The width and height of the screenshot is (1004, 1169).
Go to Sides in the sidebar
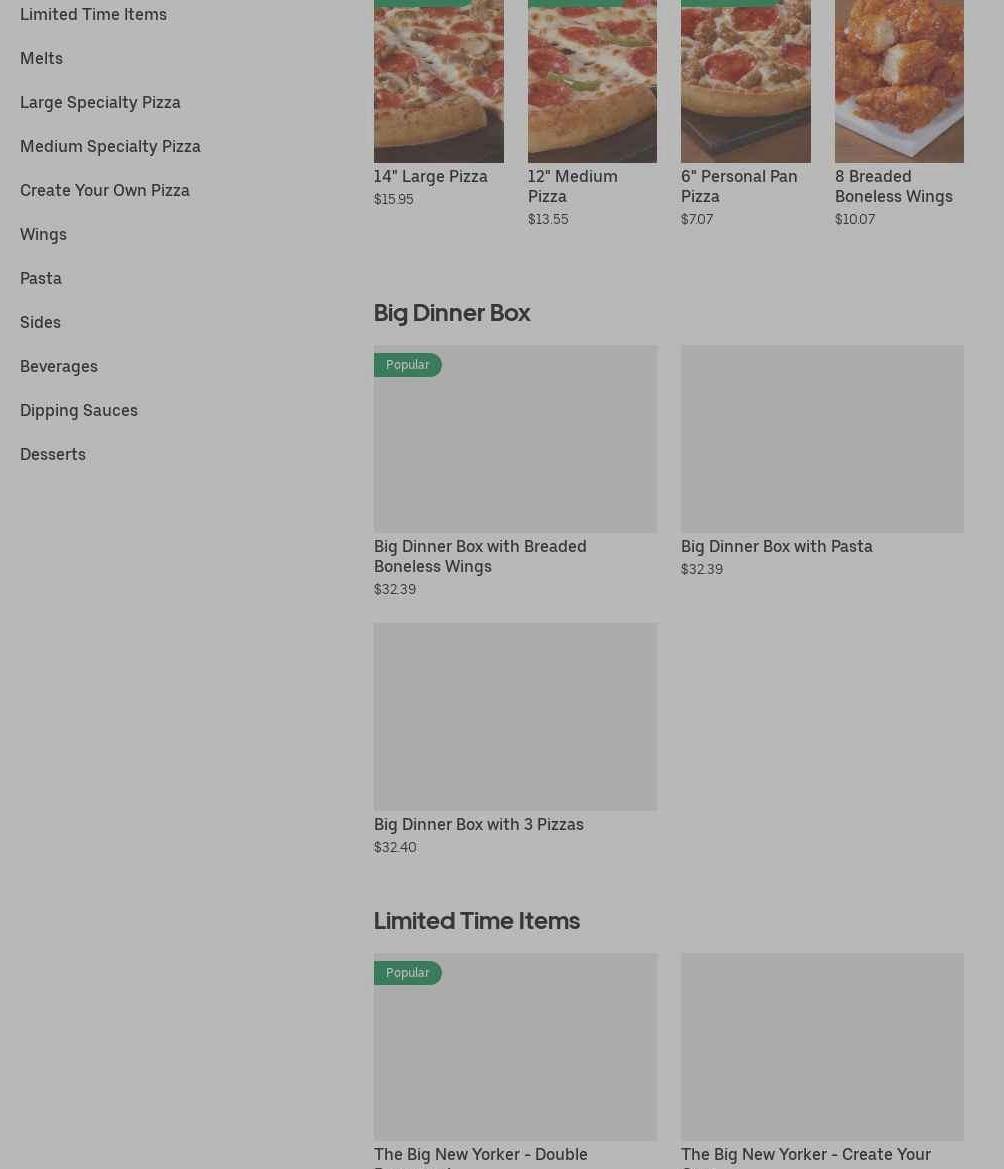pyautogui.click(x=40, y=322)
